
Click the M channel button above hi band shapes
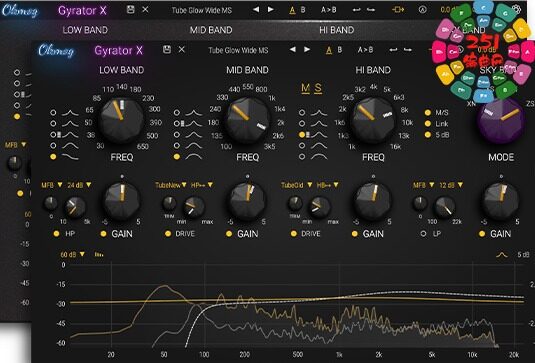pos(305,88)
